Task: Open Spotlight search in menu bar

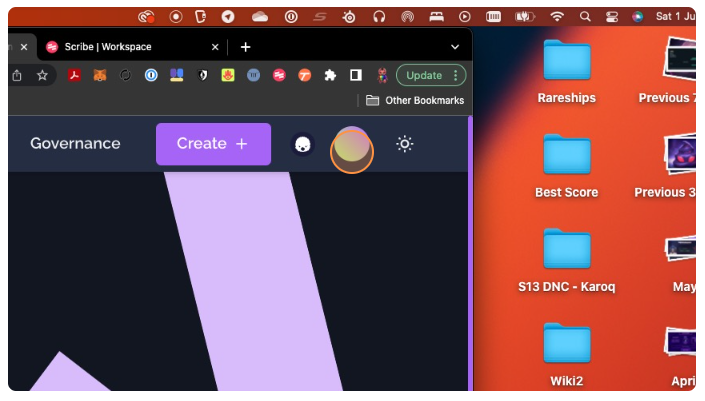Action: click(585, 17)
